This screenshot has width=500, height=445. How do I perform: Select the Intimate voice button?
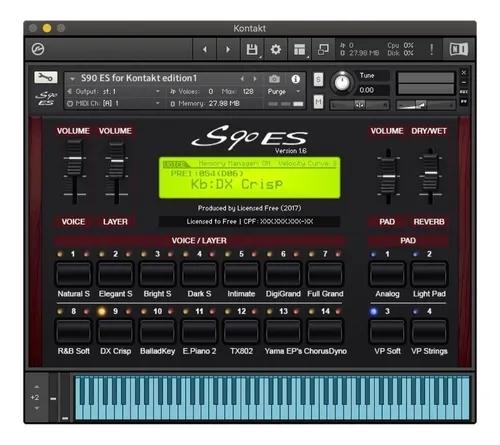(241, 274)
